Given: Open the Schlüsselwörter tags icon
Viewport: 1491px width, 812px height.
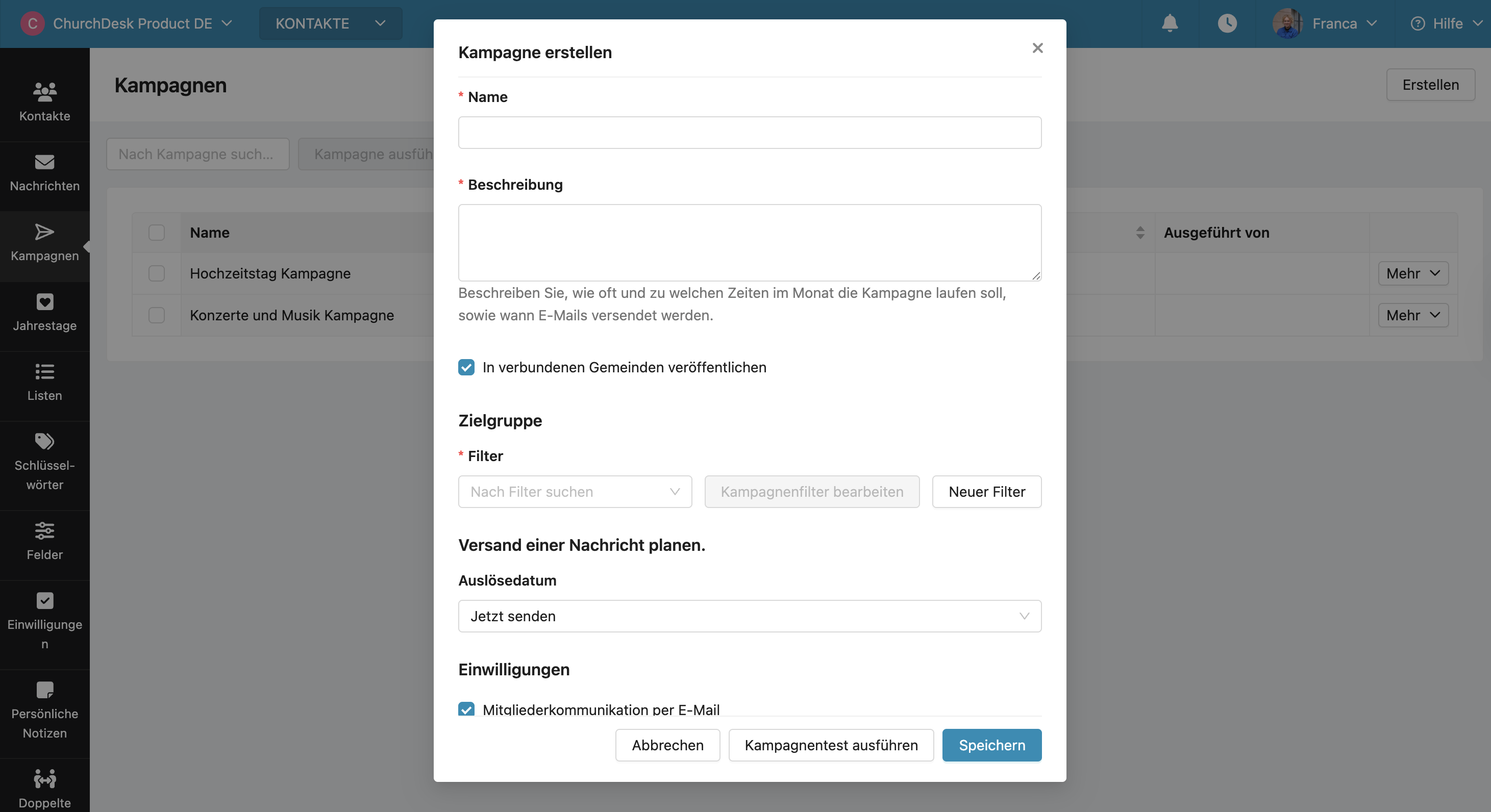Looking at the screenshot, I should click(x=44, y=442).
